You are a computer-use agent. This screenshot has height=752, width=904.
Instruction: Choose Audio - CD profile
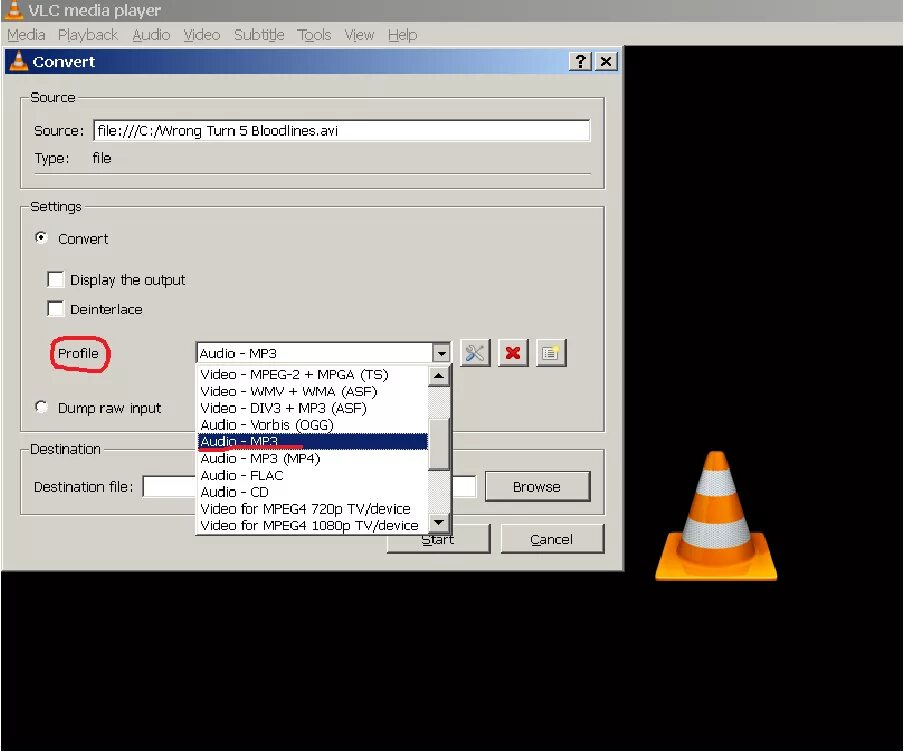[313, 492]
